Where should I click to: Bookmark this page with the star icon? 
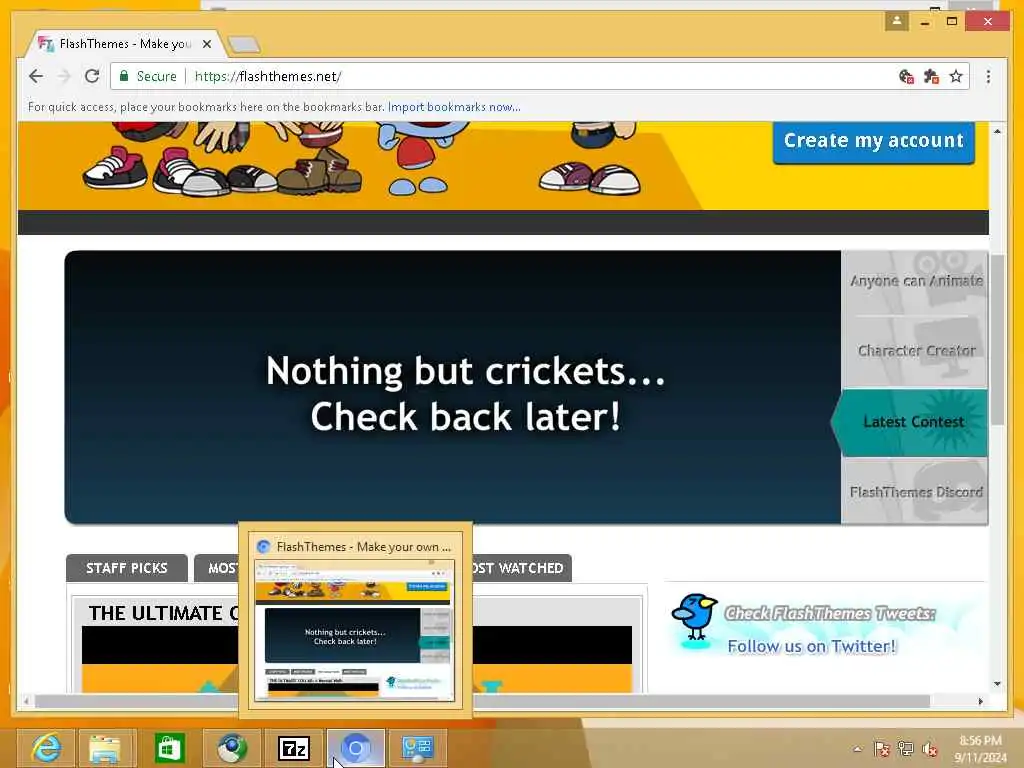coord(956,76)
